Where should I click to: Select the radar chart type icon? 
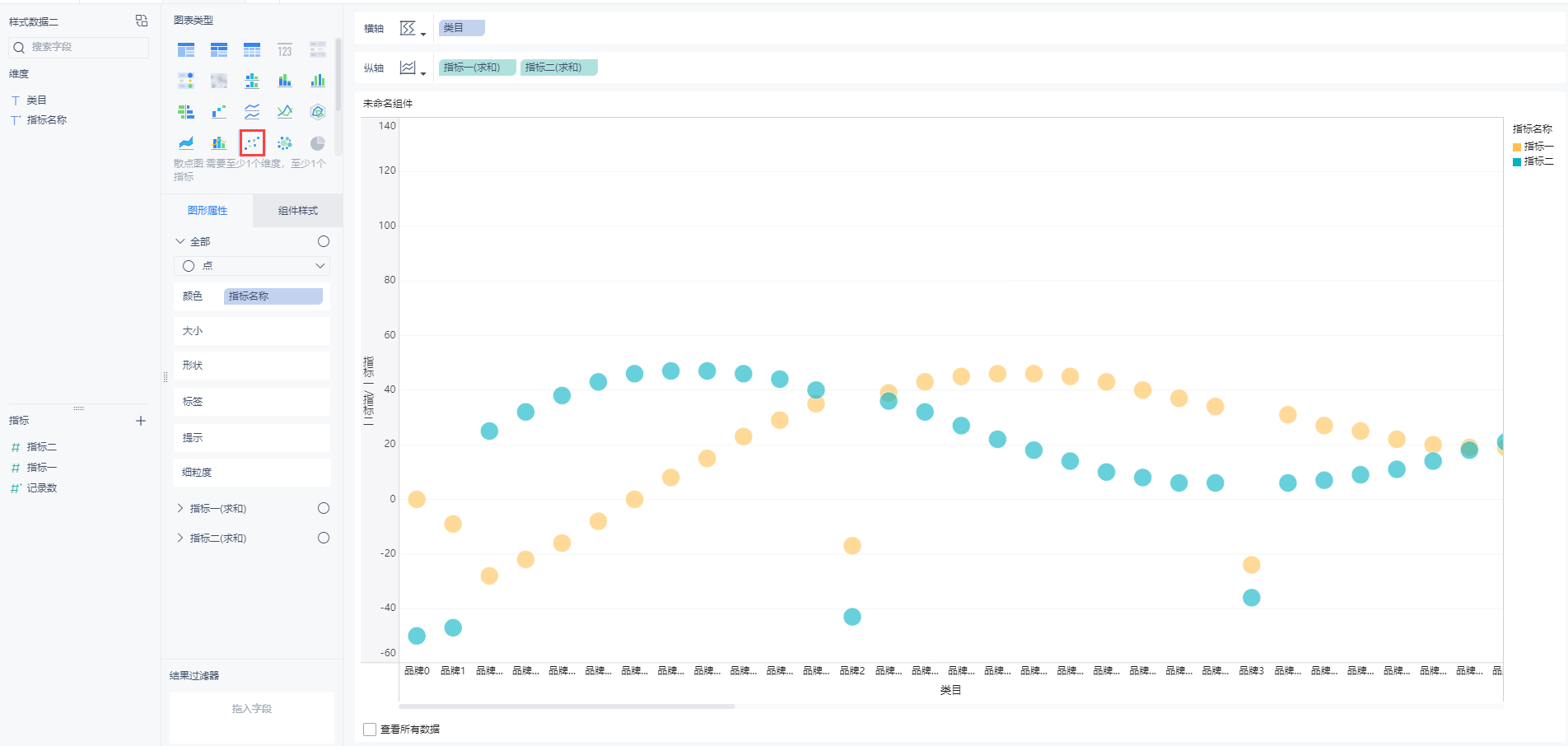pyautogui.click(x=317, y=112)
